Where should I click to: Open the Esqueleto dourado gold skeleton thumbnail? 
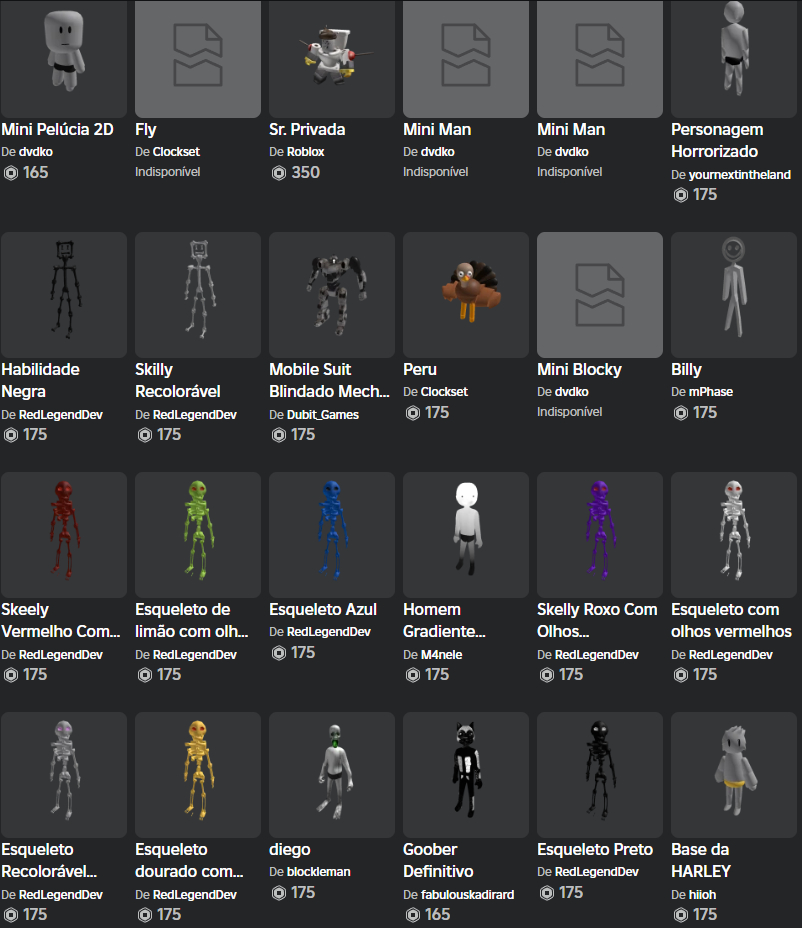198,775
